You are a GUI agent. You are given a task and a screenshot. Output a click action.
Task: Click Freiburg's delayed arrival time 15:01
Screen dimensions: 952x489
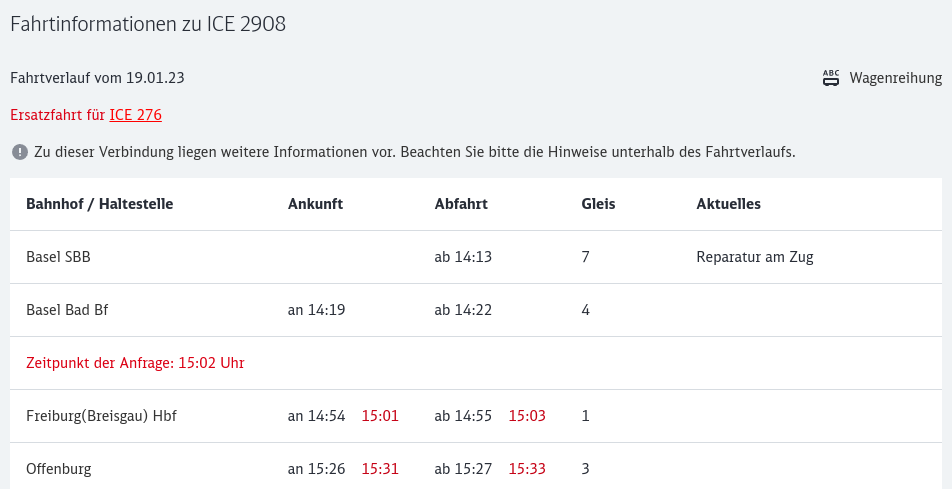click(380, 416)
